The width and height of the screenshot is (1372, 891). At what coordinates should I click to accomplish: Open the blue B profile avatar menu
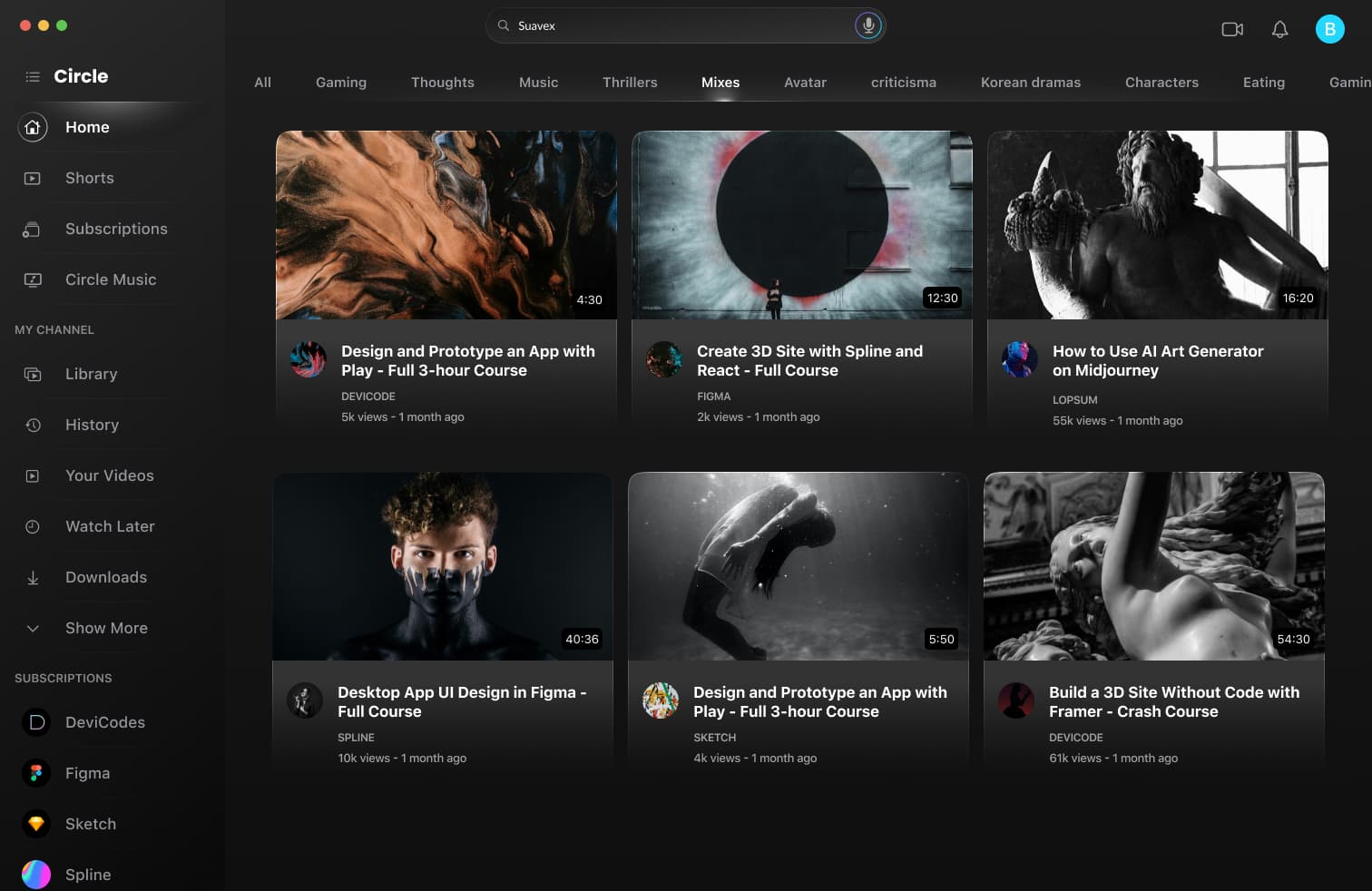[1329, 29]
